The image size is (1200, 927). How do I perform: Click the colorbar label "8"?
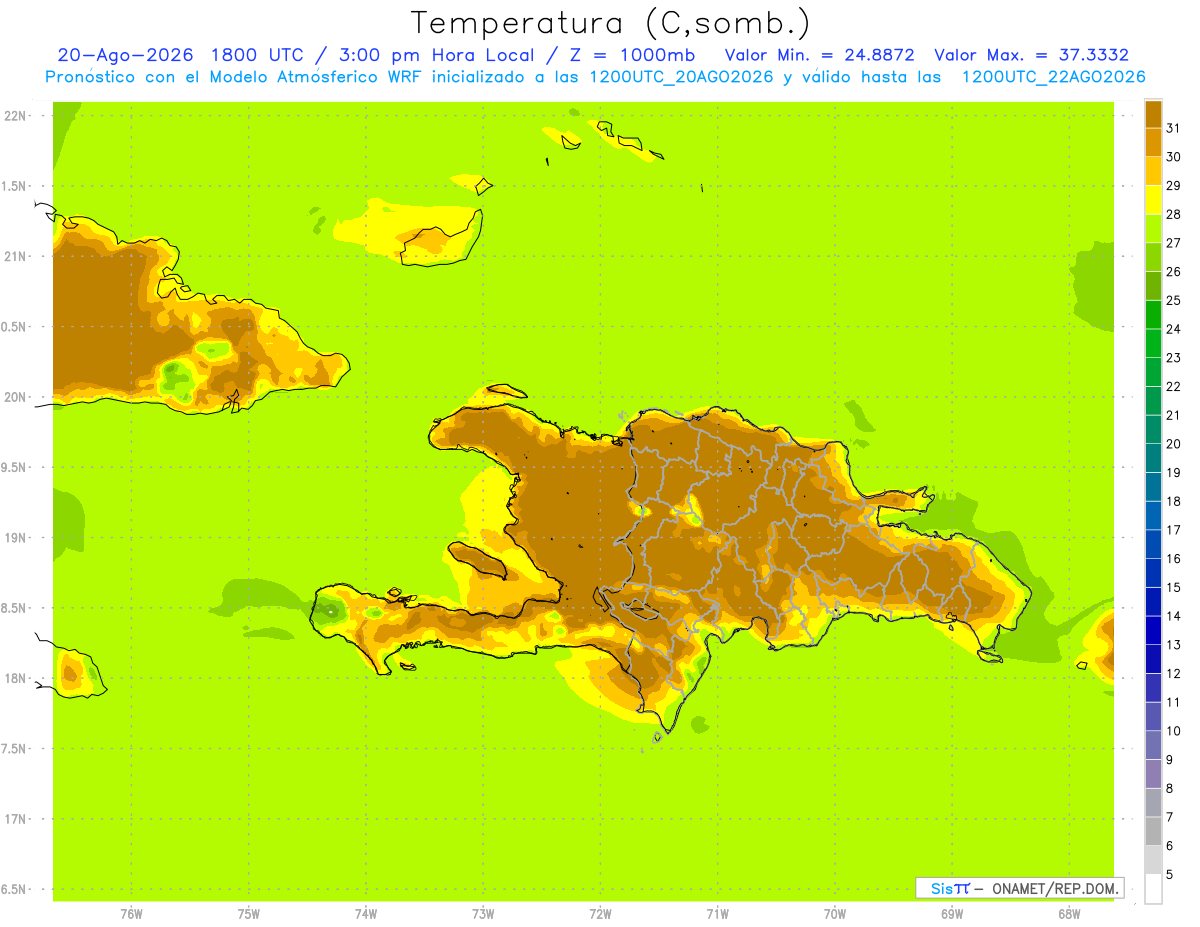tap(1170, 788)
